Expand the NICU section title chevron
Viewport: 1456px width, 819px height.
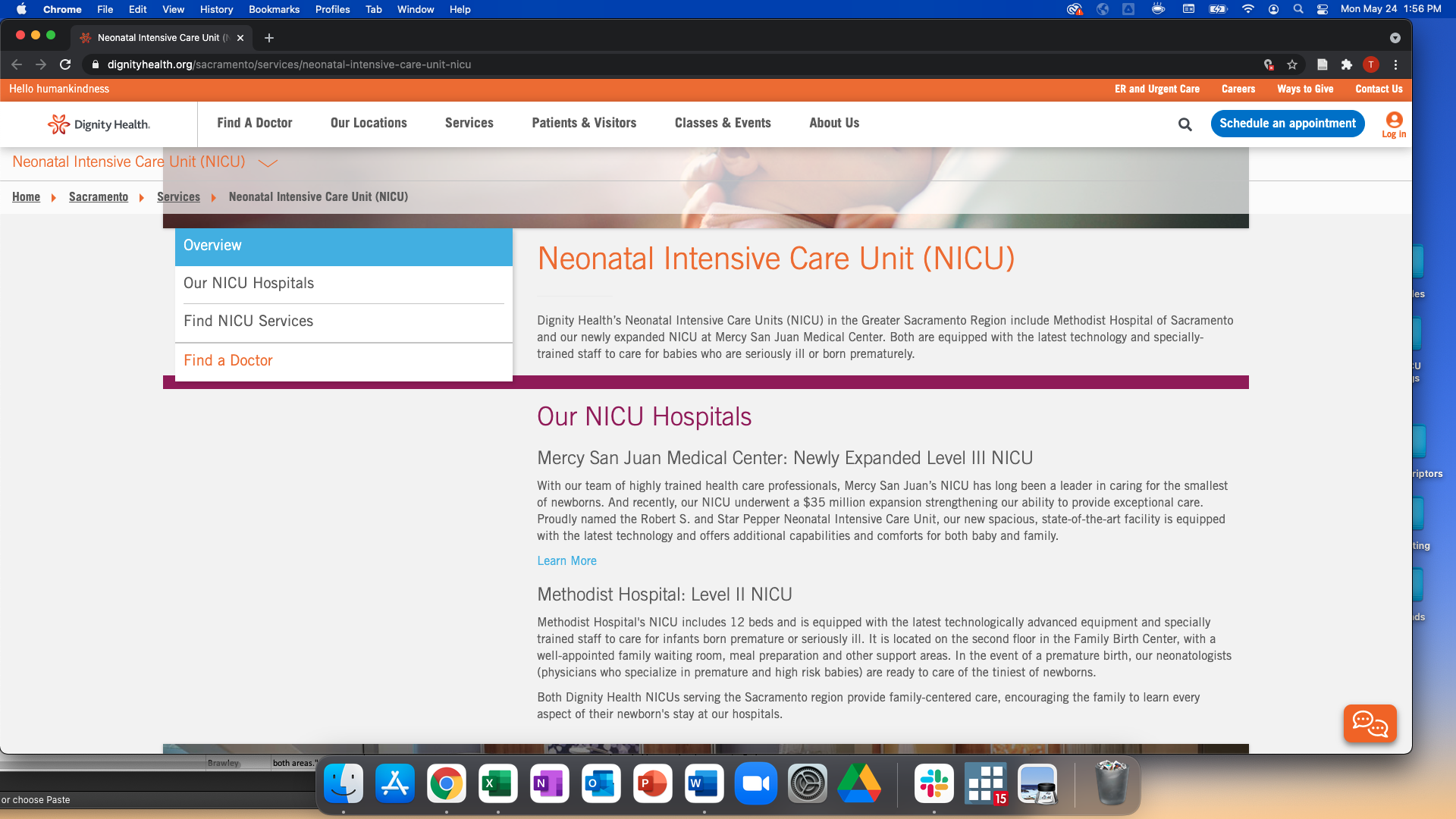[x=268, y=162]
